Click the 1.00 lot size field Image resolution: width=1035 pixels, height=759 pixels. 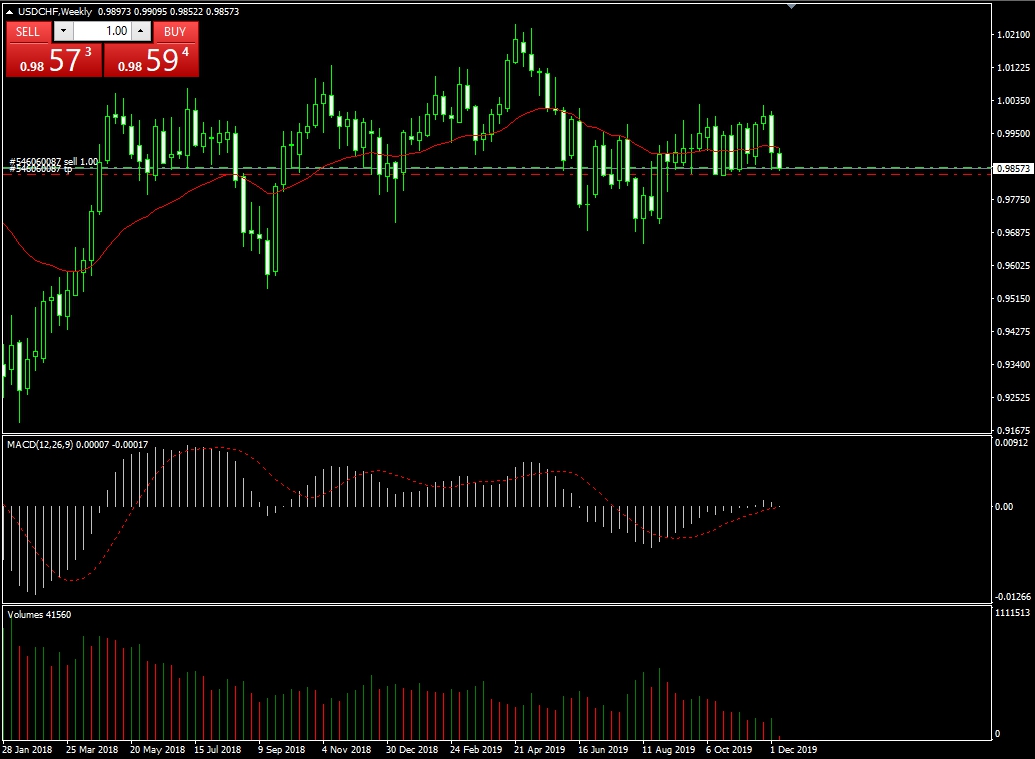(102, 31)
